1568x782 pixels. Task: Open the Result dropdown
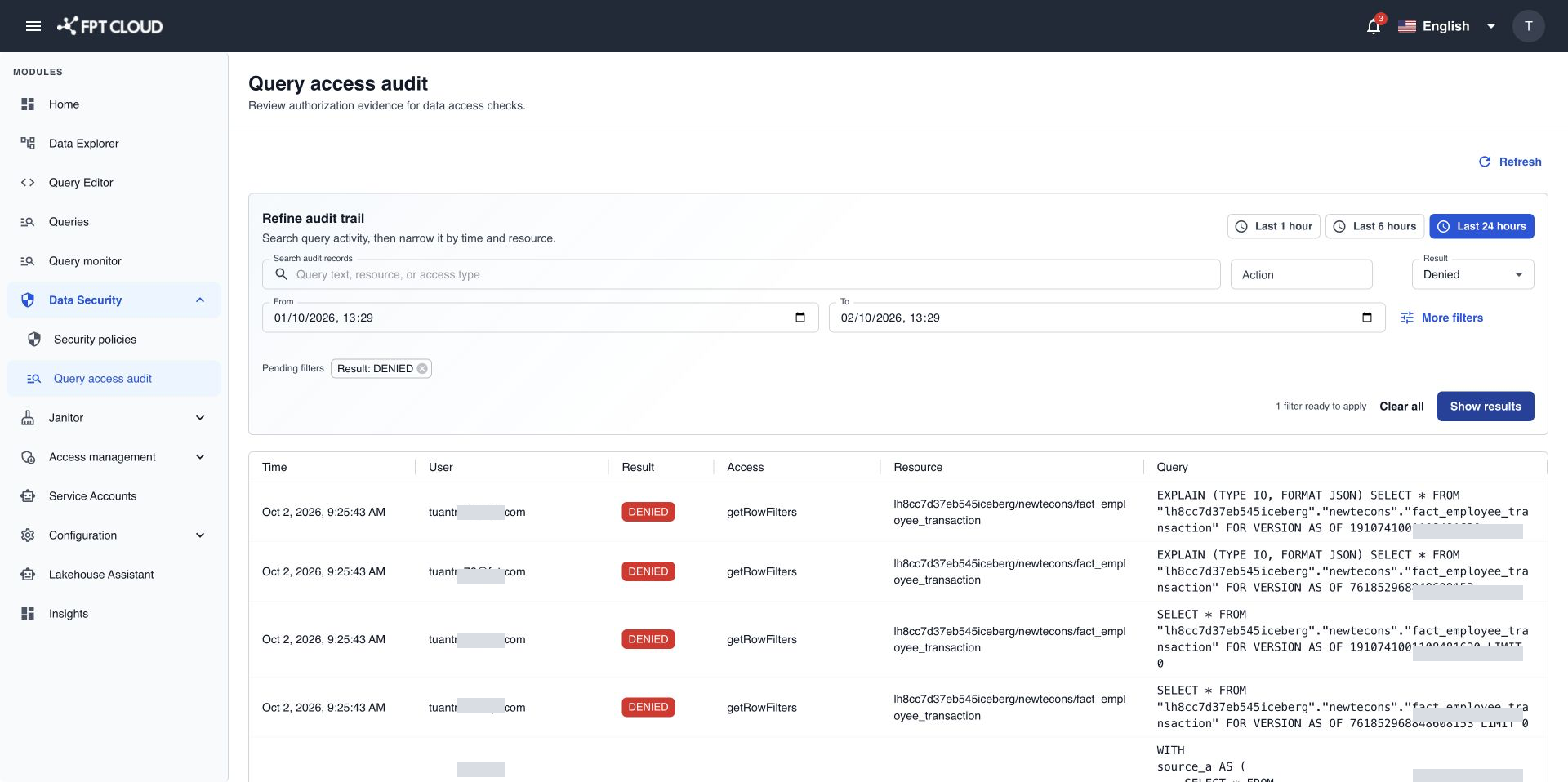point(1472,274)
